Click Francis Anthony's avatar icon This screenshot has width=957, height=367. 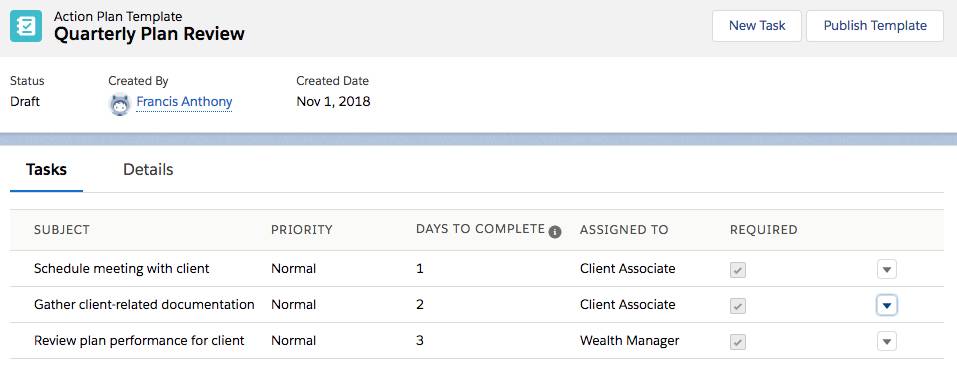[120, 104]
